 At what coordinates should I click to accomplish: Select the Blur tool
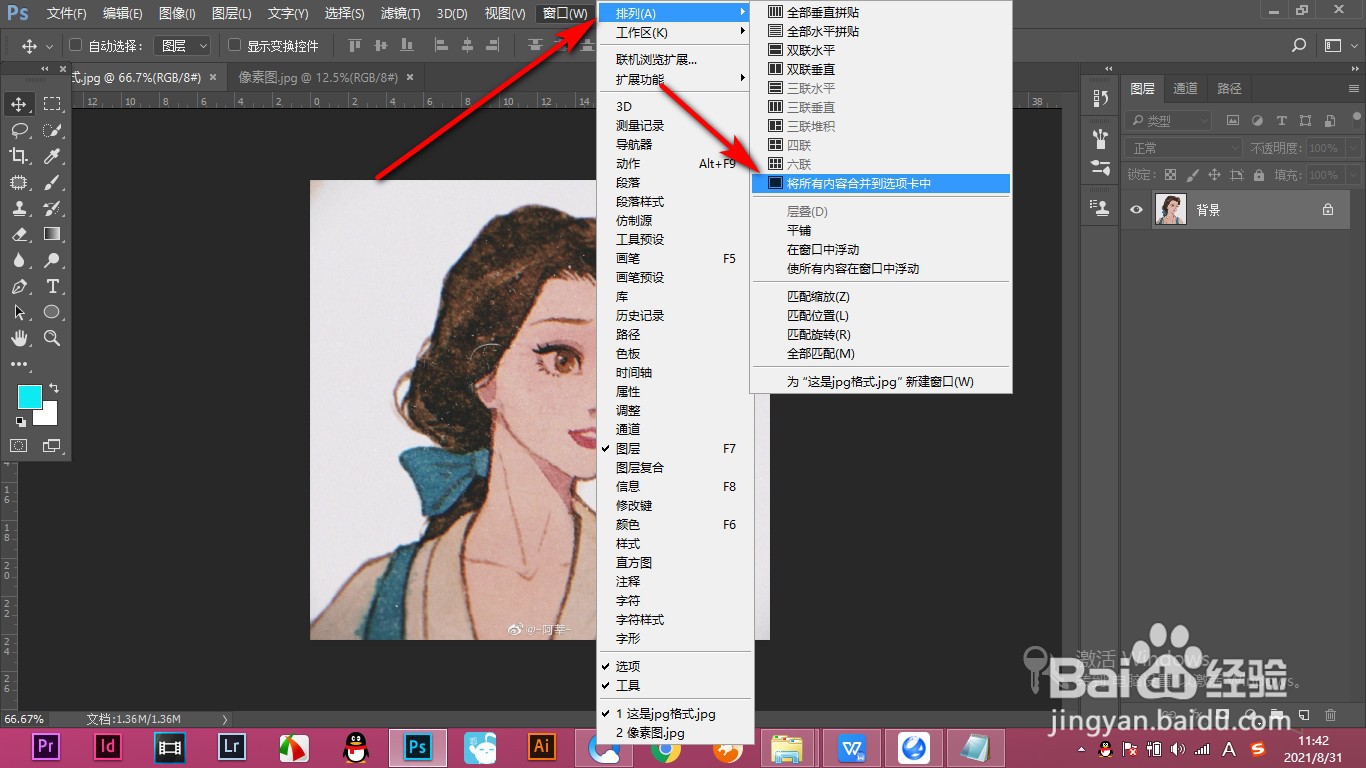19,260
